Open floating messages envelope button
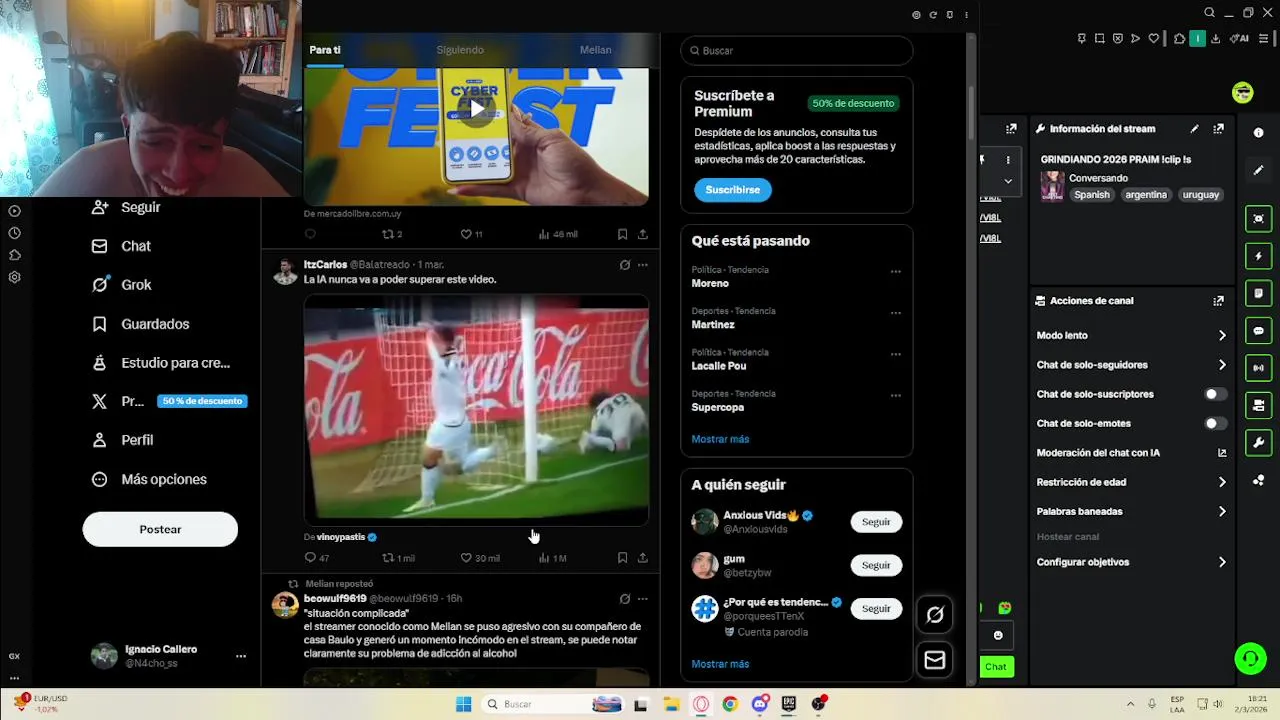This screenshot has height=720, width=1280. click(x=934, y=660)
